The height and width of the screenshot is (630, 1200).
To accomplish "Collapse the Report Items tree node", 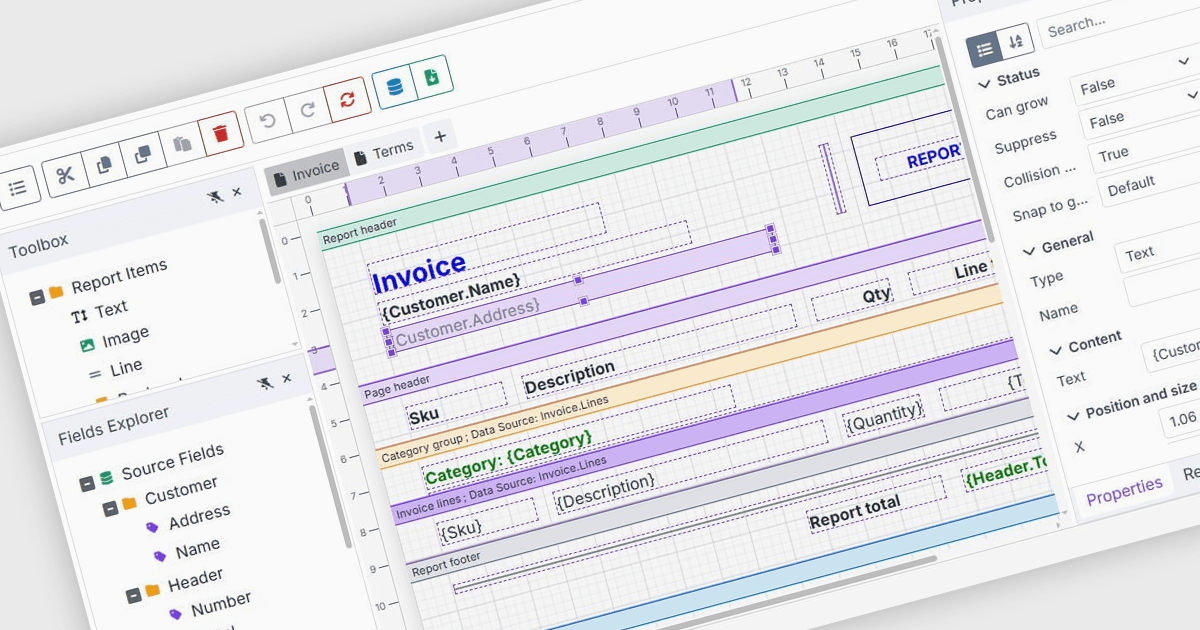I will 38,297.
